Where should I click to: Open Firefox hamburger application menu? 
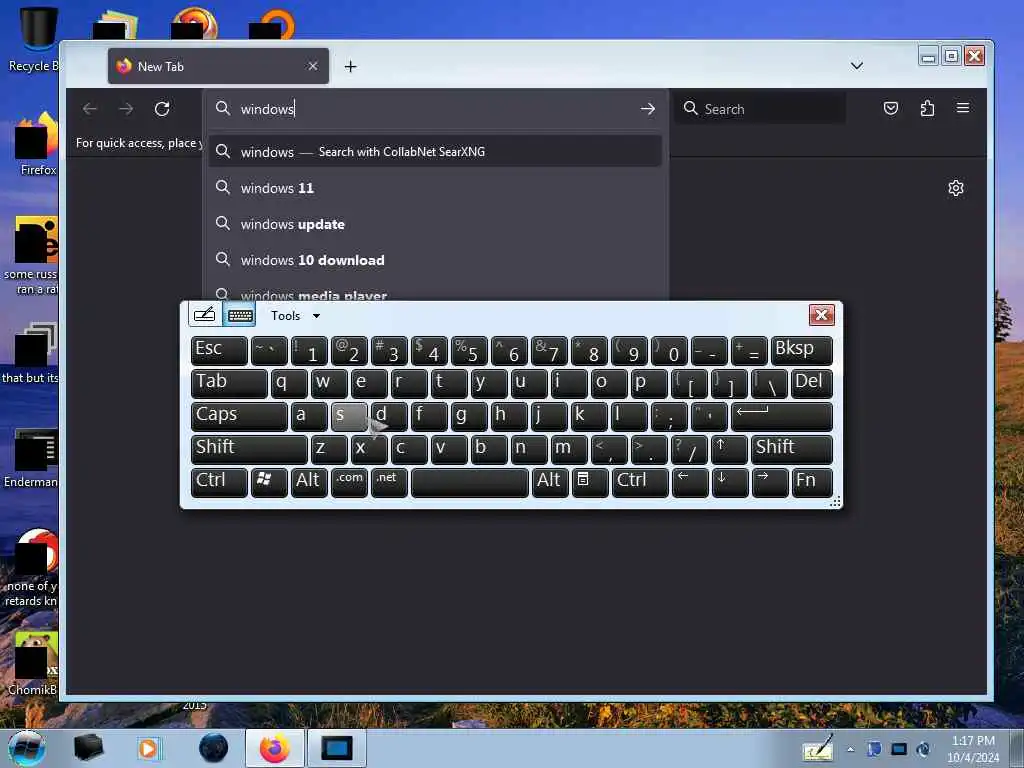click(x=963, y=108)
